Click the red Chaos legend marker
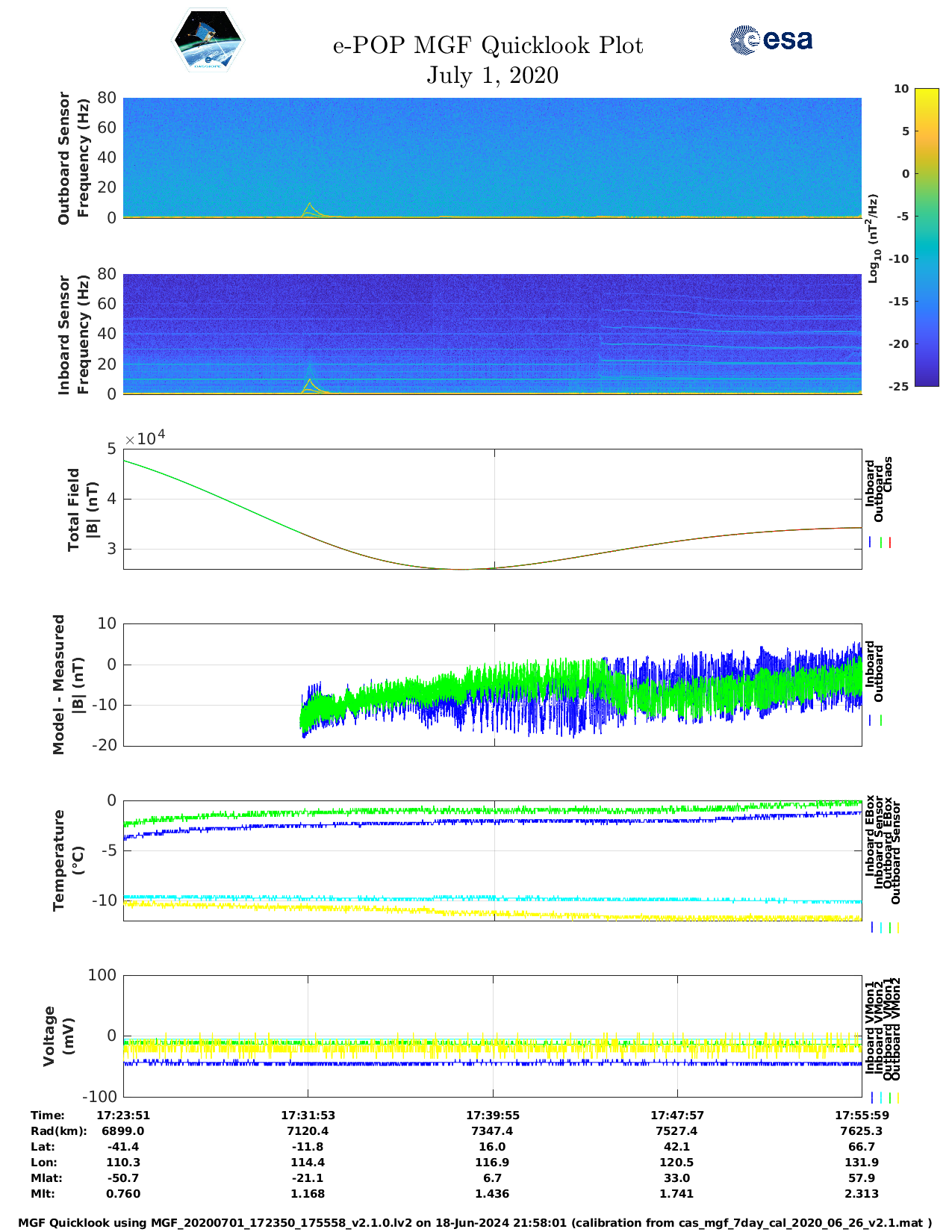The width and height of the screenshot is (952, 1232). [890, 543]
